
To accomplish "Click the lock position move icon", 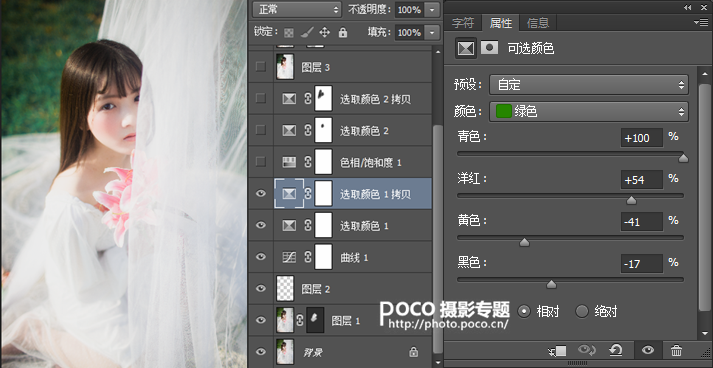I will pos(324,32).
